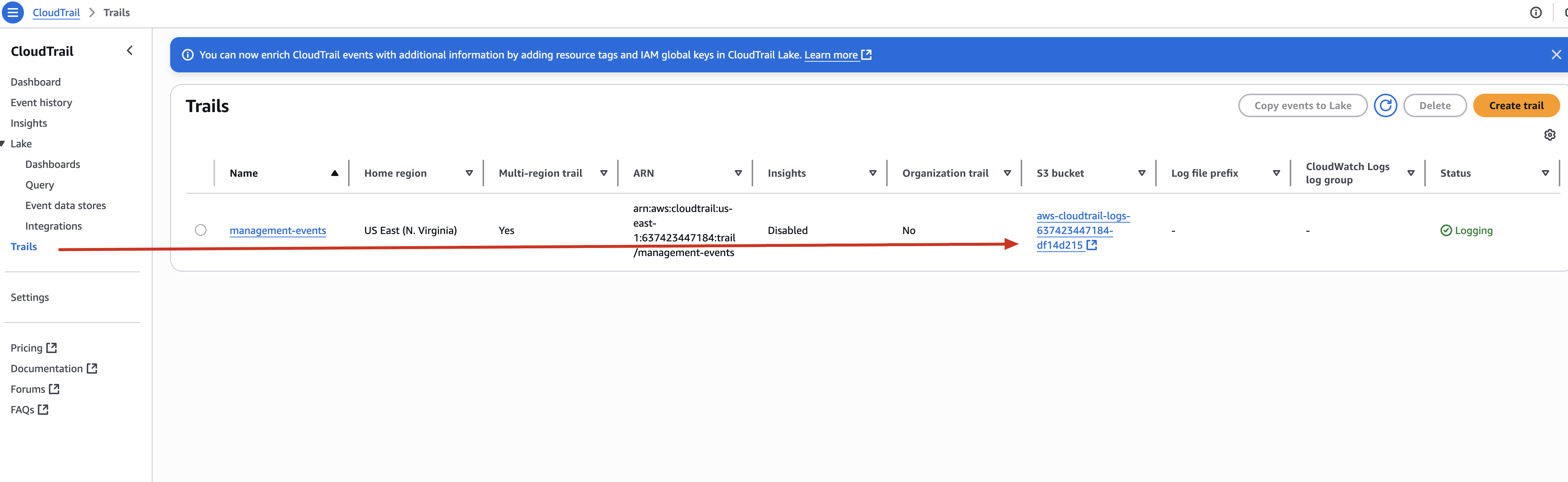Open the management-events trail link
The height and width of the screenshot is (482, 1568).
(x=278, y=230)
